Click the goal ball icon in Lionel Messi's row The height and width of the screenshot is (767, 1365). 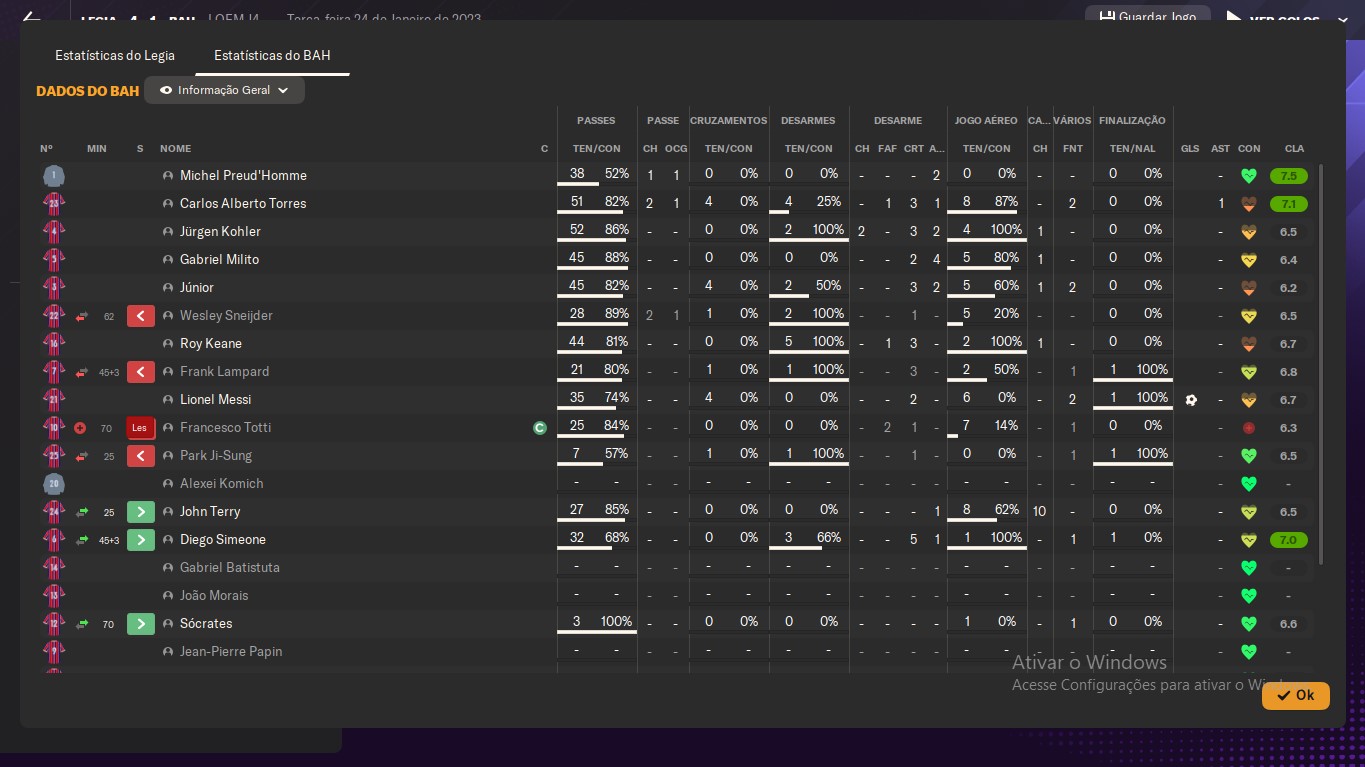click(x=1190, y=400)
